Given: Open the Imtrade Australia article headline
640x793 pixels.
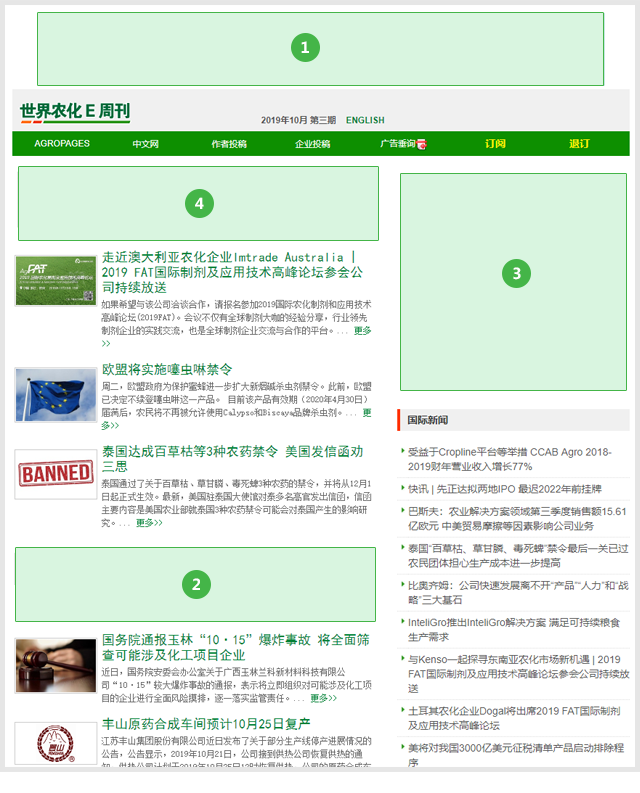Looking at the screenshot, I should point(232,273).
